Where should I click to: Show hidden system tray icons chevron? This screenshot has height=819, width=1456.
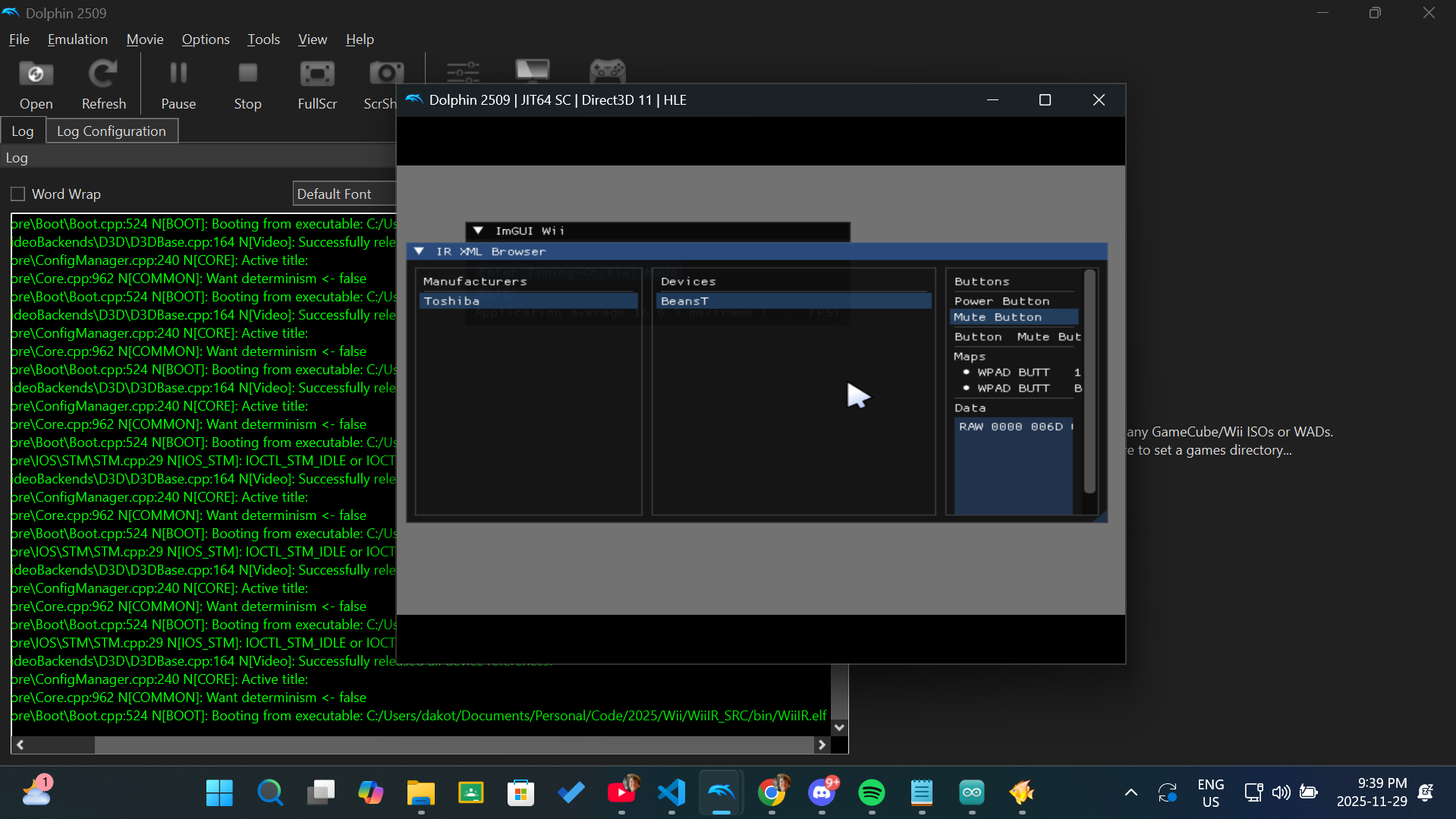1131,793
